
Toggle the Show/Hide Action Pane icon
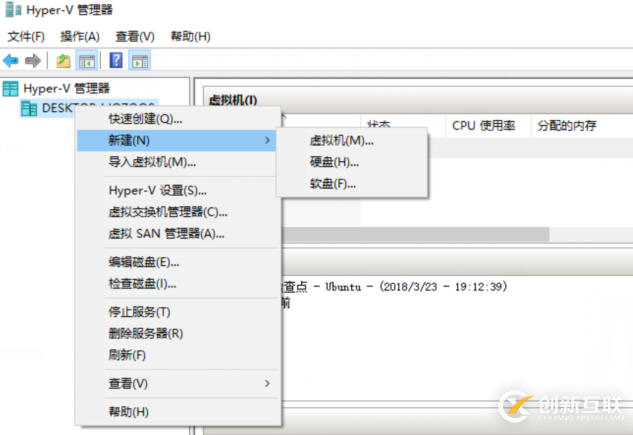coord(140,61)
